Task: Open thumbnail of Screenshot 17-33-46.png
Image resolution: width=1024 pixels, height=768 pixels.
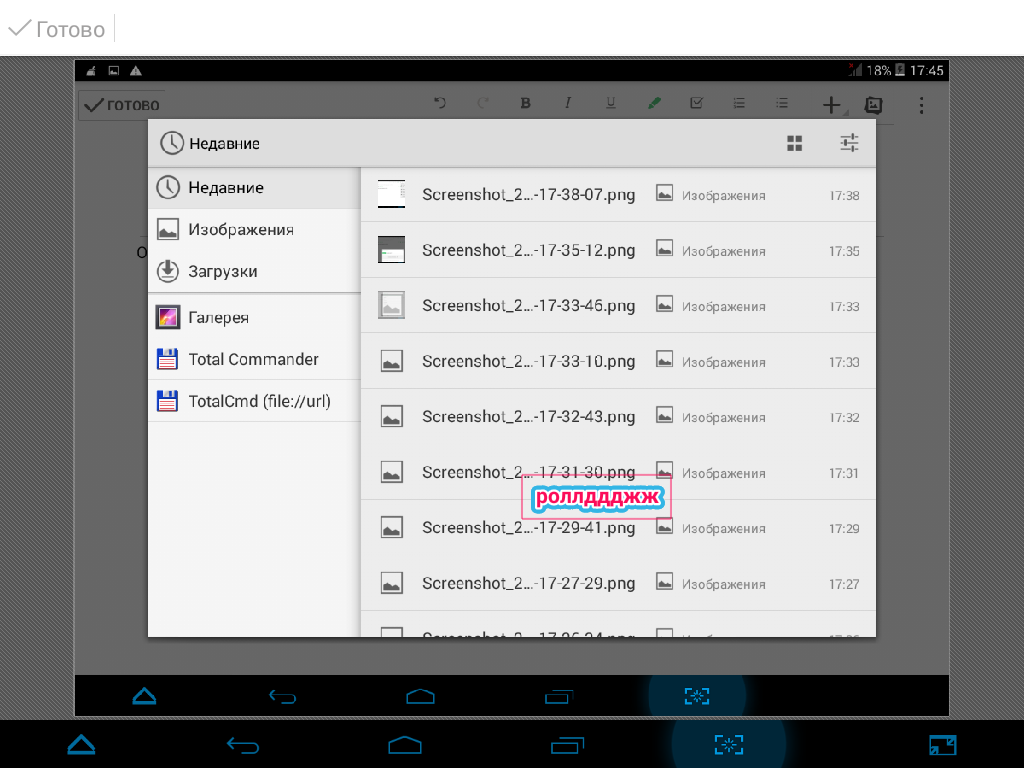Action: [391, 305]
